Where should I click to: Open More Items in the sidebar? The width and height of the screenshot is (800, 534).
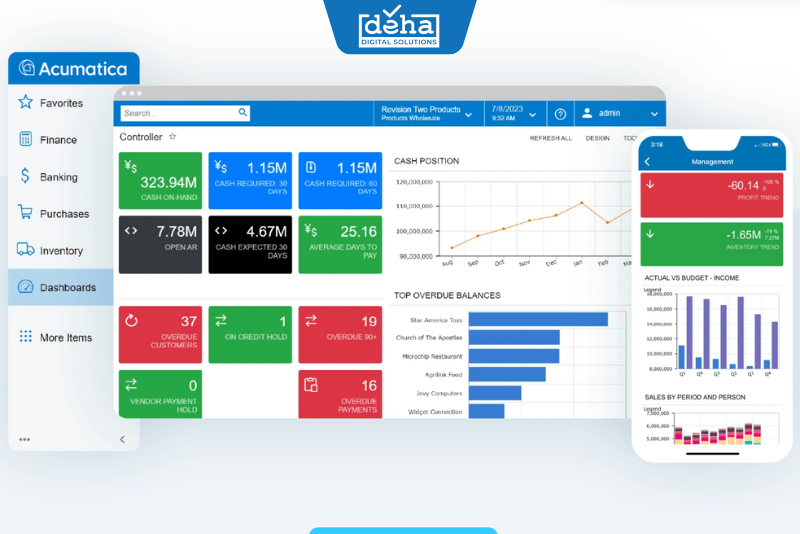pos(61,337)
